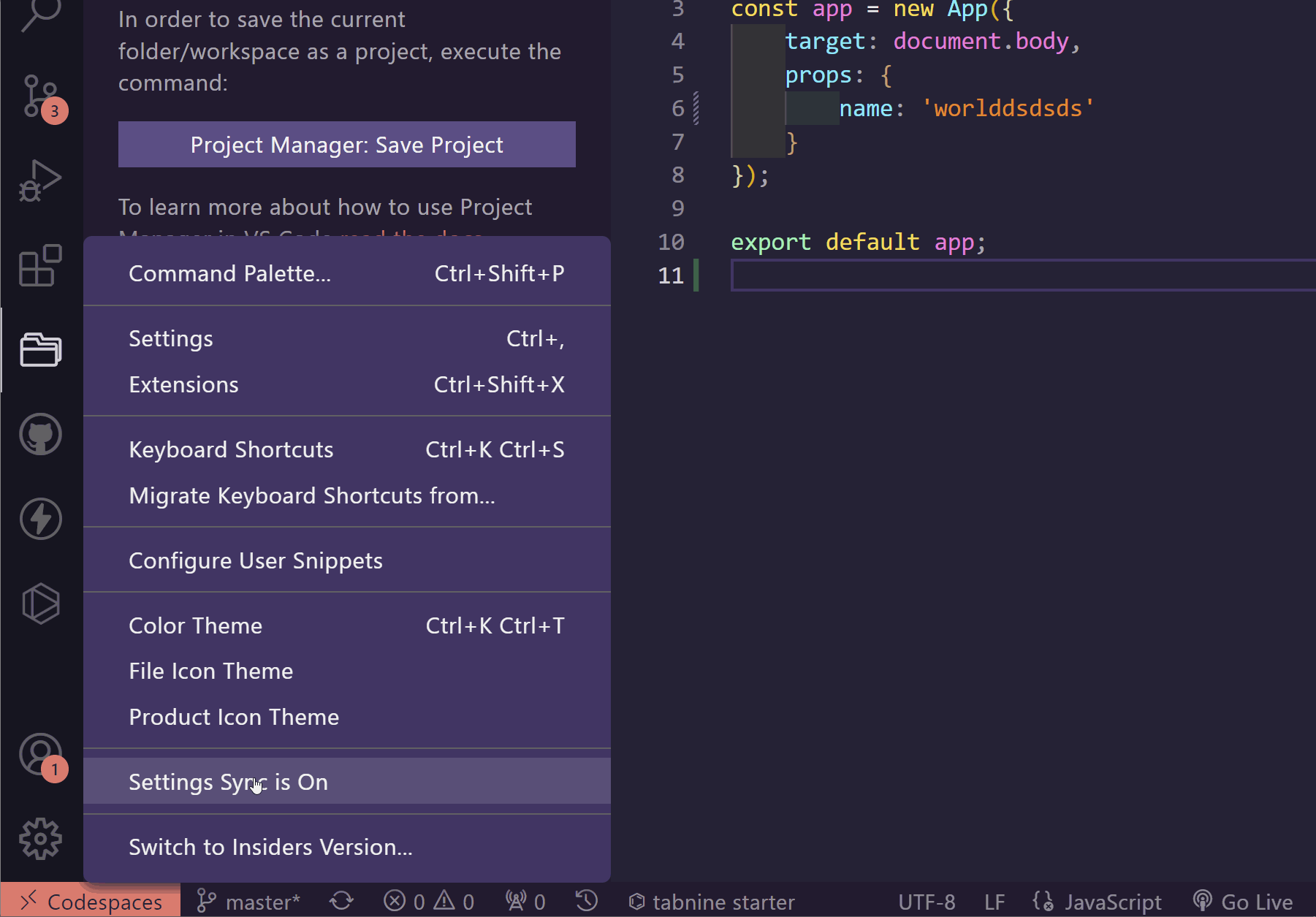The height and width of the screenshot is (917, 1316).
Task: Open the GitHub panel in the activity bar
Action: tap(40, 433)
